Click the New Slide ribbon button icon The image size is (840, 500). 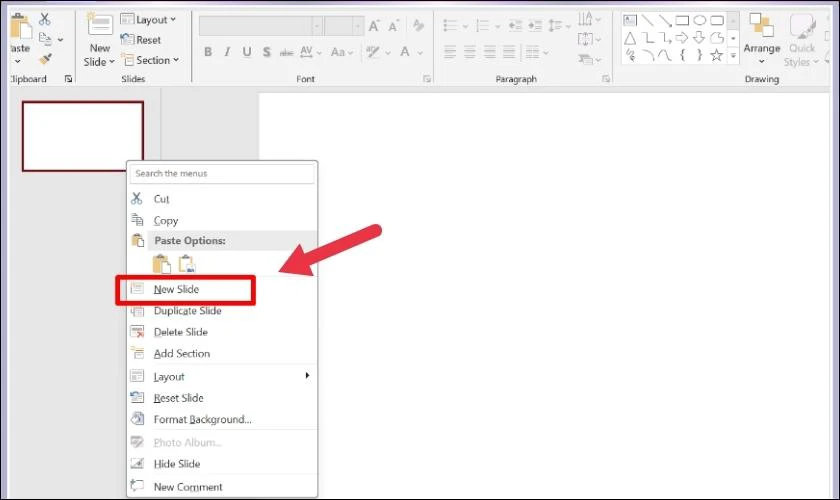coord(100,25)
